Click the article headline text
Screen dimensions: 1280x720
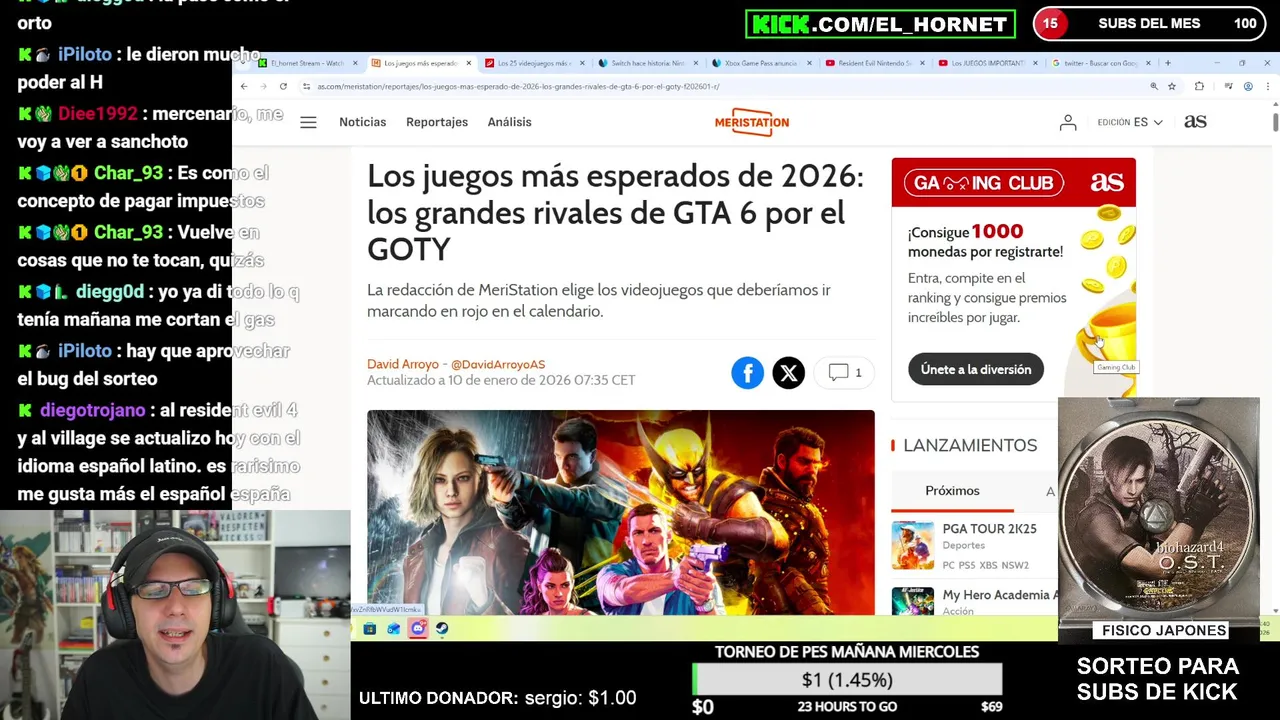(615, 213)
